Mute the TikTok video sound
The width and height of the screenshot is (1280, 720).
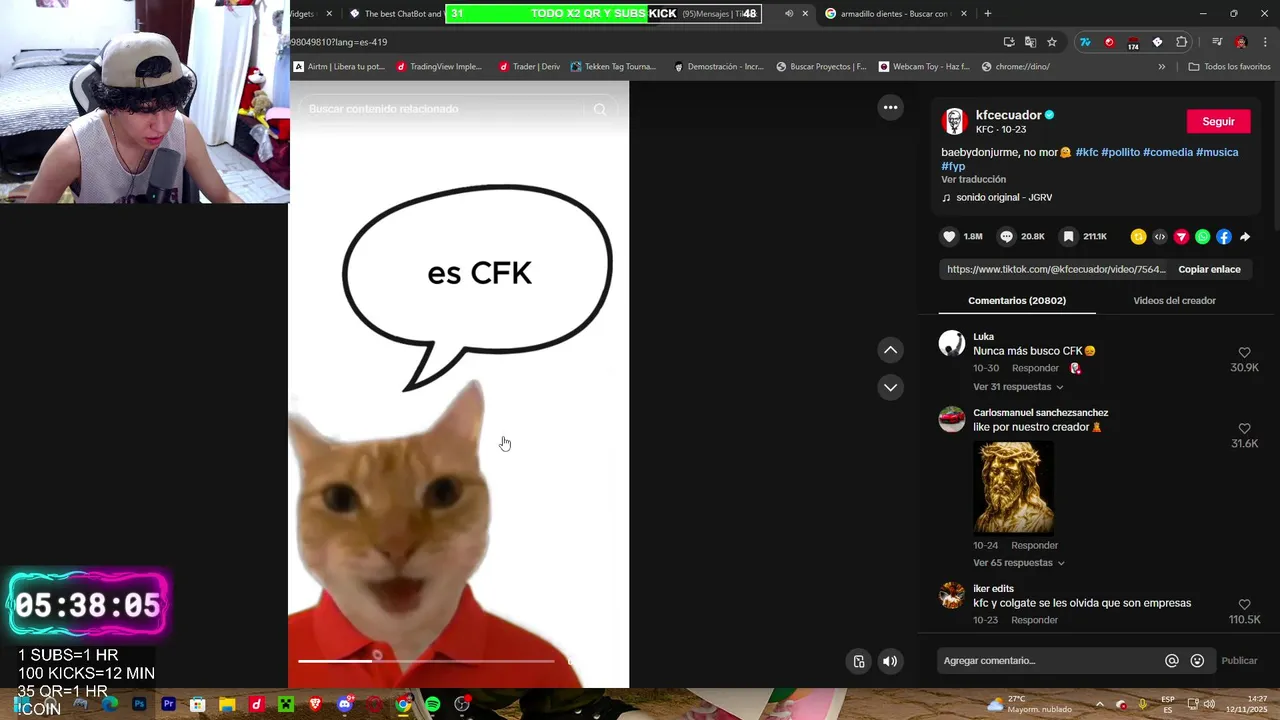coord(890,661)
